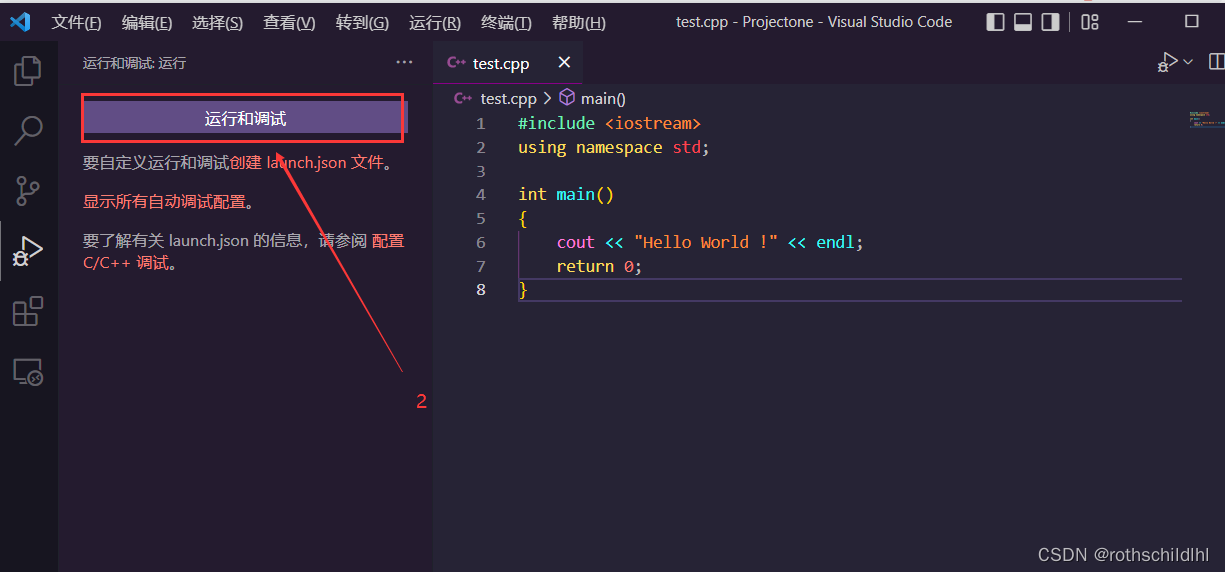Viewport: 1225px width, 572px height.
Task: Click the 创建 launch.json 文件 link
Action: [x=307, y=162]
